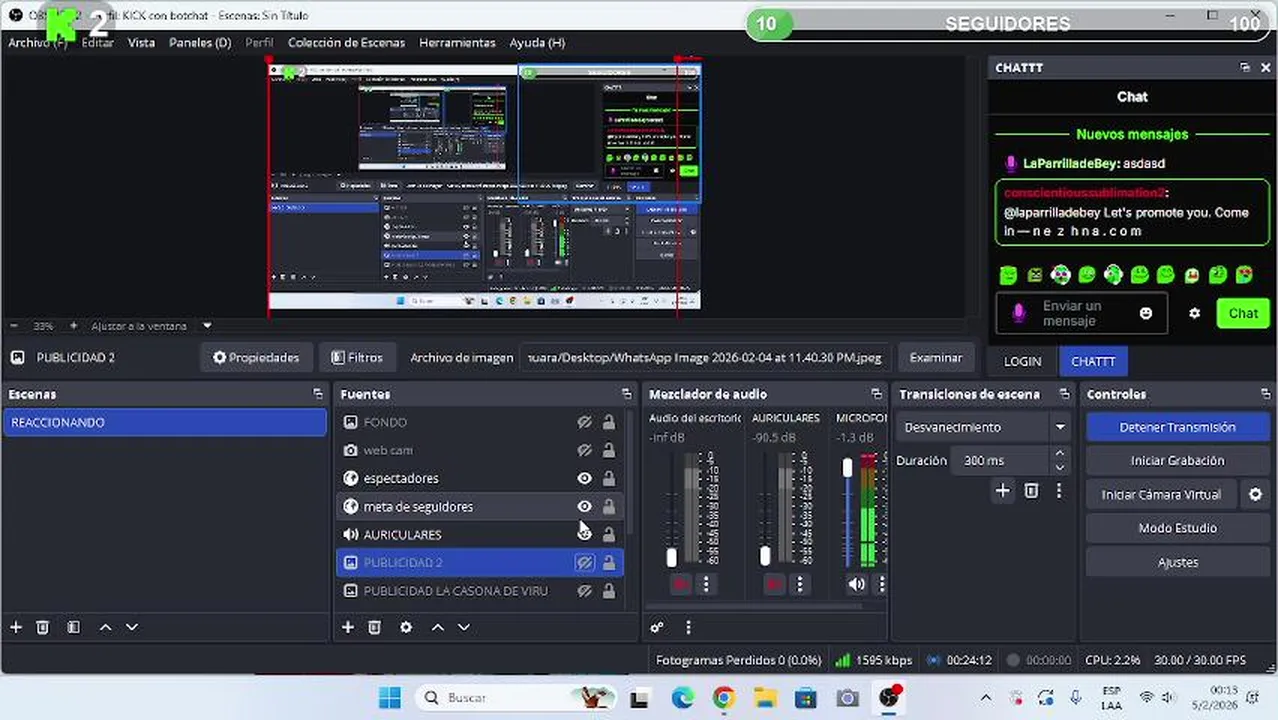Start virtual camera with Iniciar Cámara Virtual

(x=1161, y=494)
